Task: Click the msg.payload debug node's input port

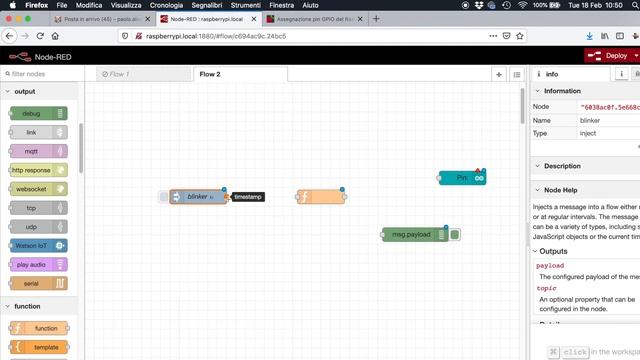Action: tap(382, 235)
